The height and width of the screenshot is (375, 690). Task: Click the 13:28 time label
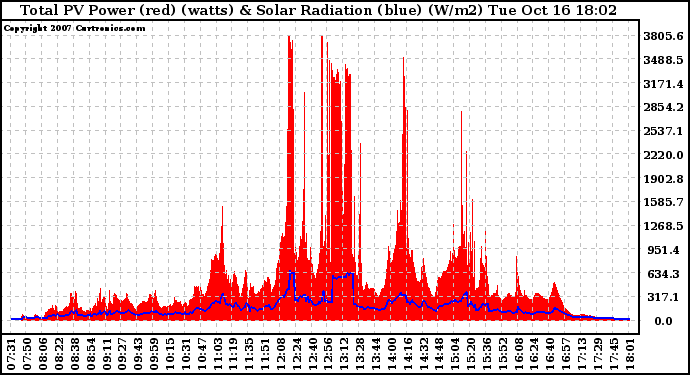point(359,354)
